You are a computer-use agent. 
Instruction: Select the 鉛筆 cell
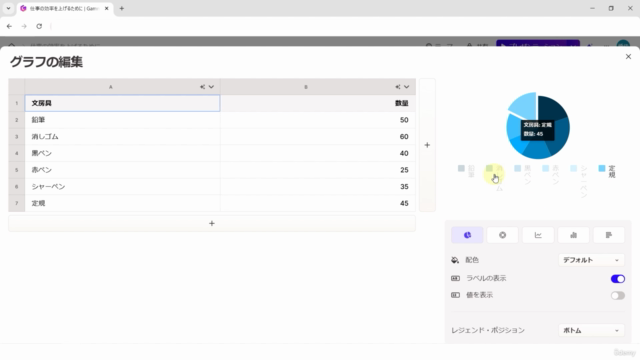[122, 120]
